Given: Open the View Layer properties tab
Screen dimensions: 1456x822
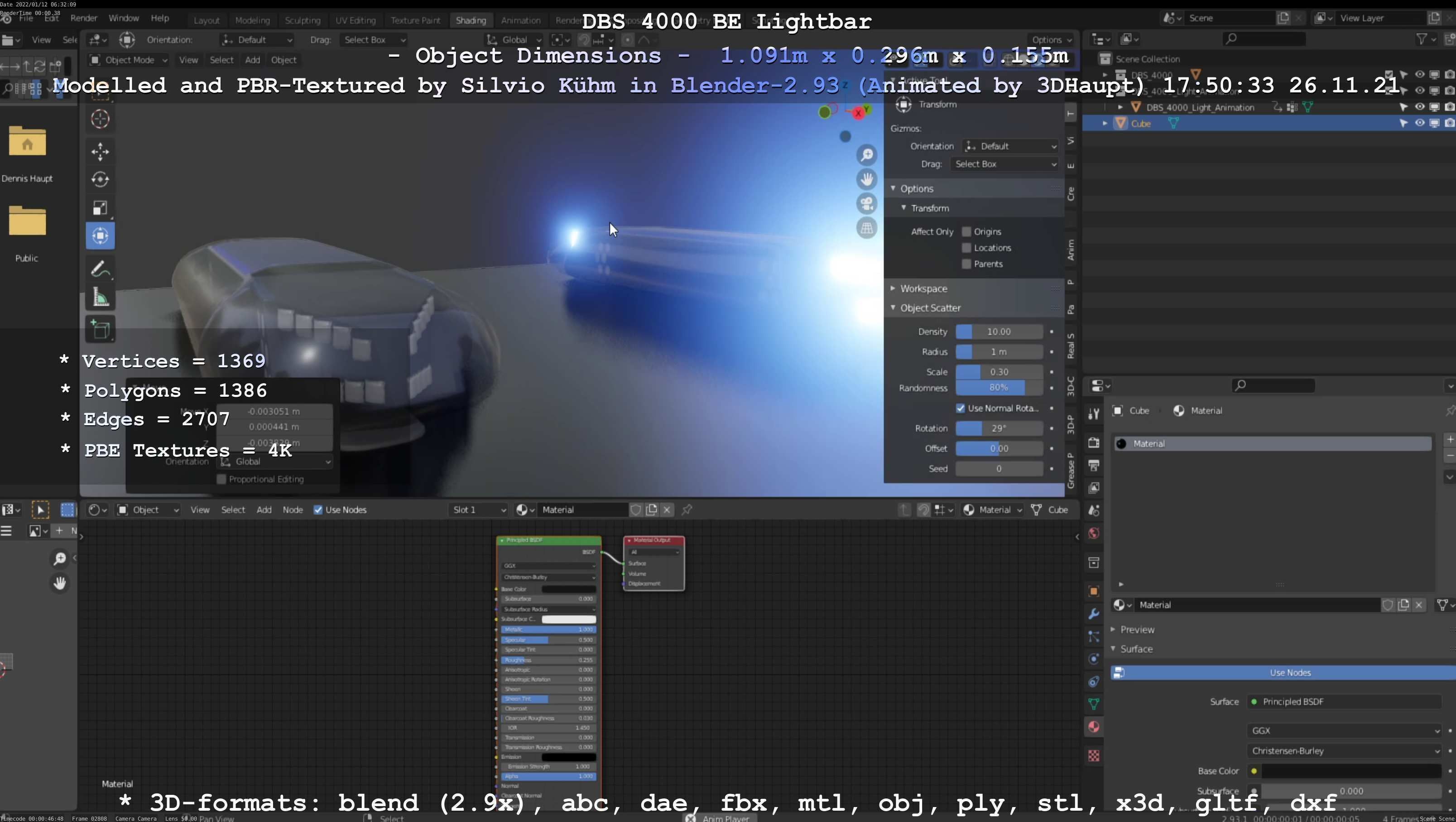Looking at the screenshot, I should 1094,487.
